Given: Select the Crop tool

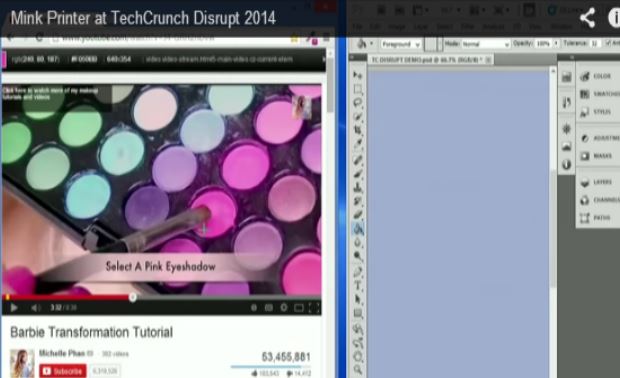Looking at the screenshot, I should pos(357,130).
